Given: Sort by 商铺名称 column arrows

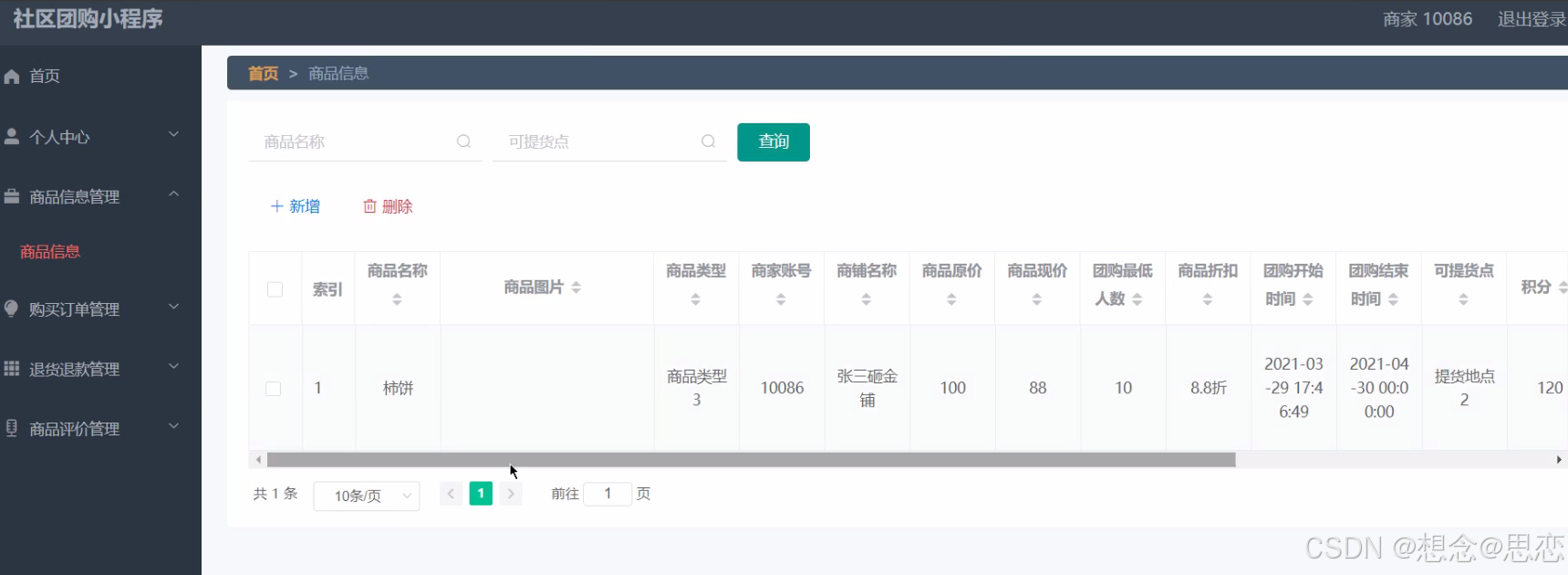Looking at the screenshot, I should point(867,299).
